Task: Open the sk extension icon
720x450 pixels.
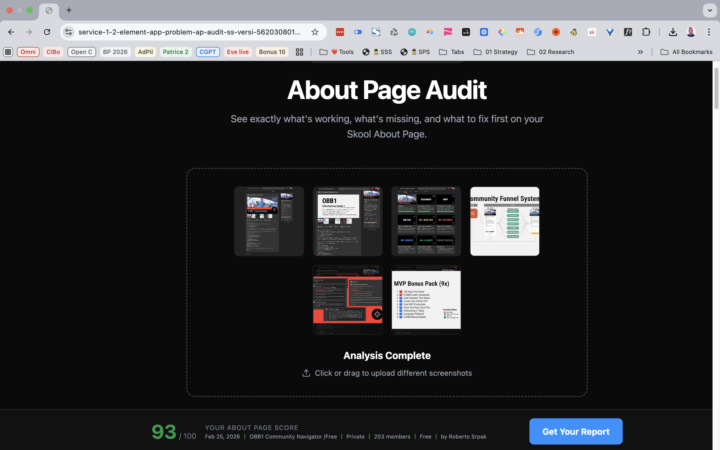Action: tap(592, 32)
